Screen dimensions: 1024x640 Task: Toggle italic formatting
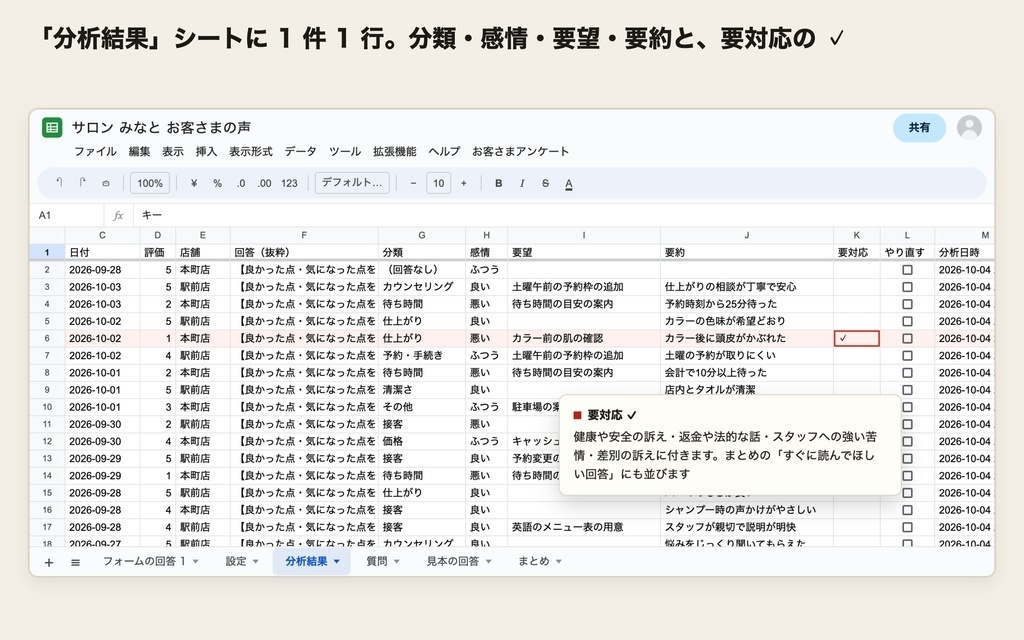[x=522, y=184]
